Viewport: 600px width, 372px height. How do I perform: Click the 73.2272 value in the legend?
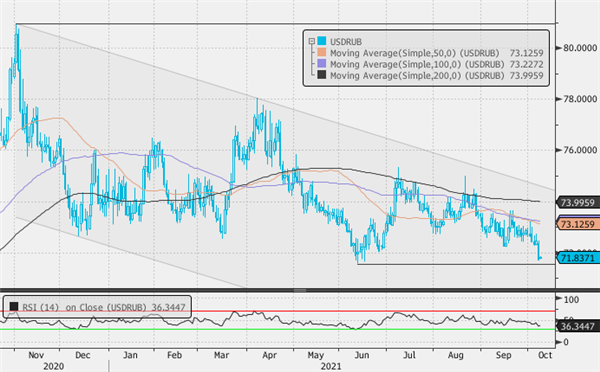tap(527, 64)
